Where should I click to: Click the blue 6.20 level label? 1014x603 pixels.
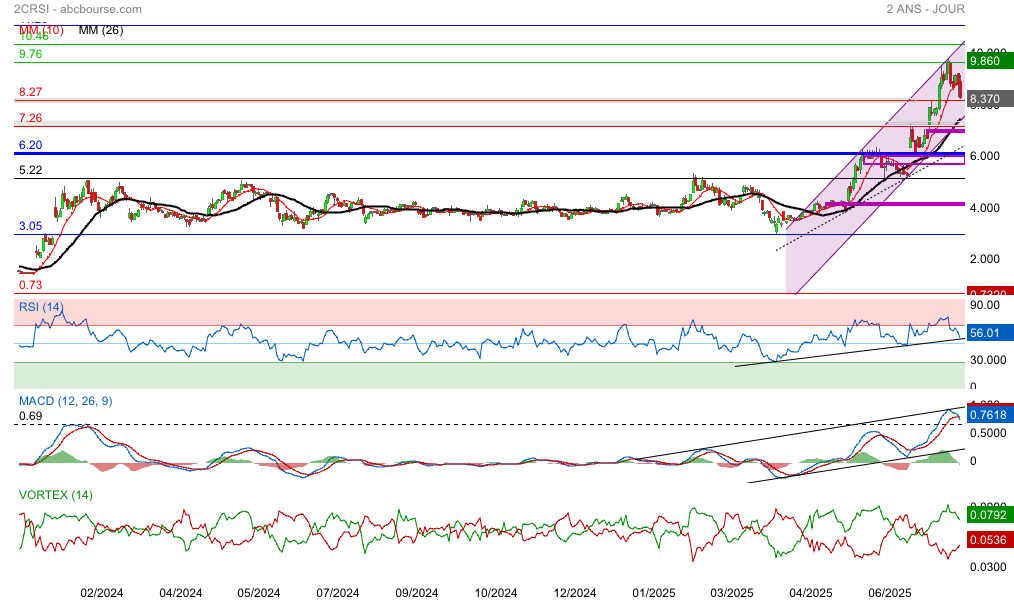[30, 146]
